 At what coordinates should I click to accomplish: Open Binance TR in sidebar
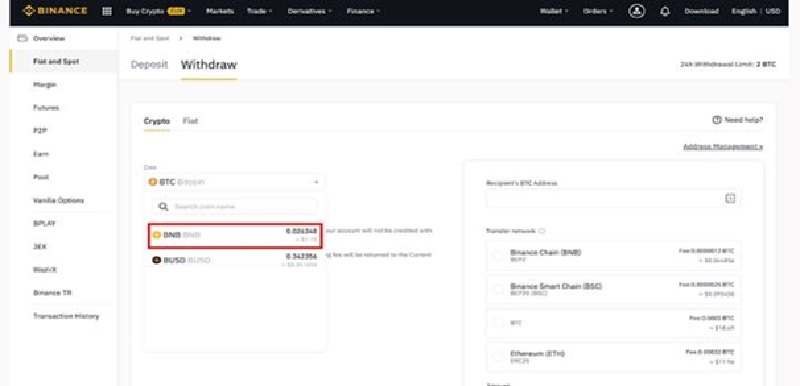(52, 293)
